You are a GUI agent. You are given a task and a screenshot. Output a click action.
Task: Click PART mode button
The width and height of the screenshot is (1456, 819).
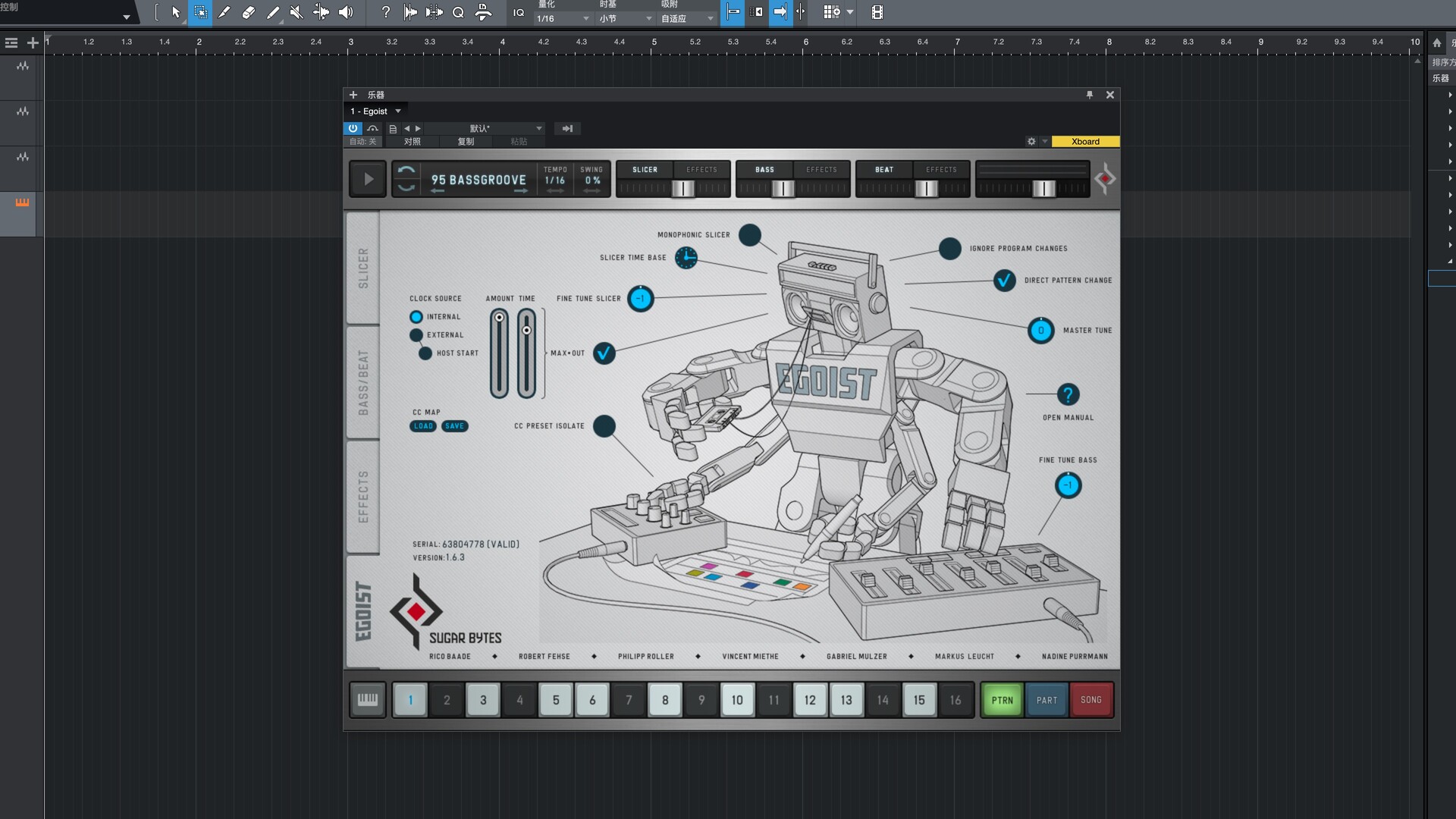point(1046,700)
